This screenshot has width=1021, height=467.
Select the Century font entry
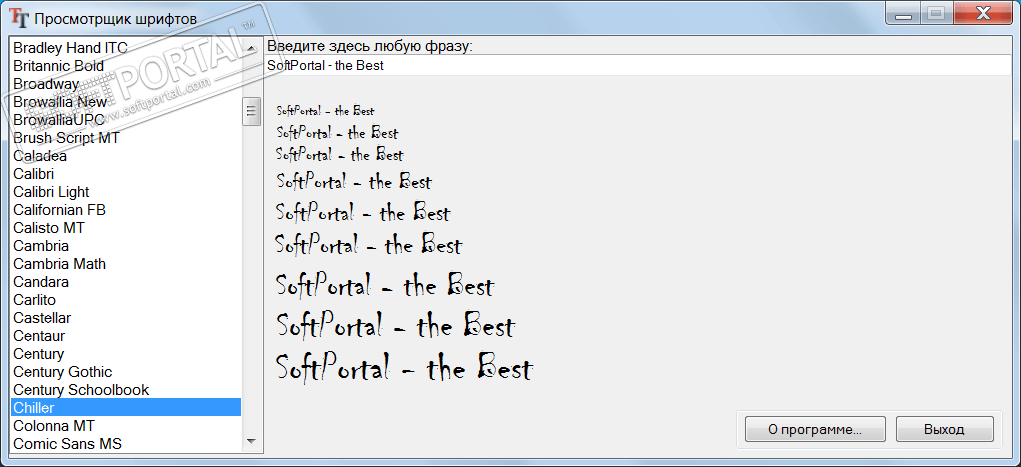126,354
